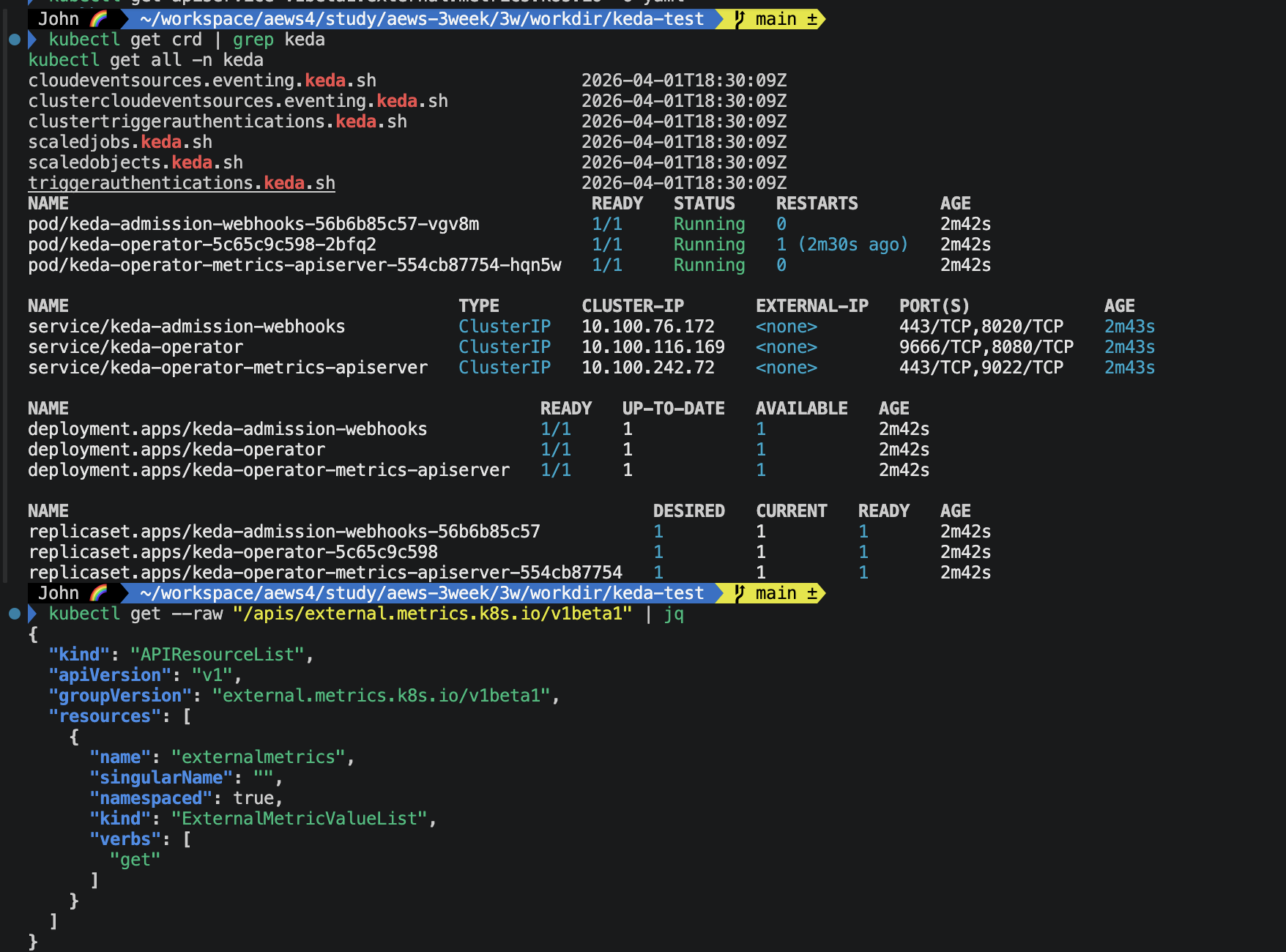Click the rainbow icon in upper prompt
Image resolution: width=1286 pixels, height=952 pixels.
pos(98,18)
